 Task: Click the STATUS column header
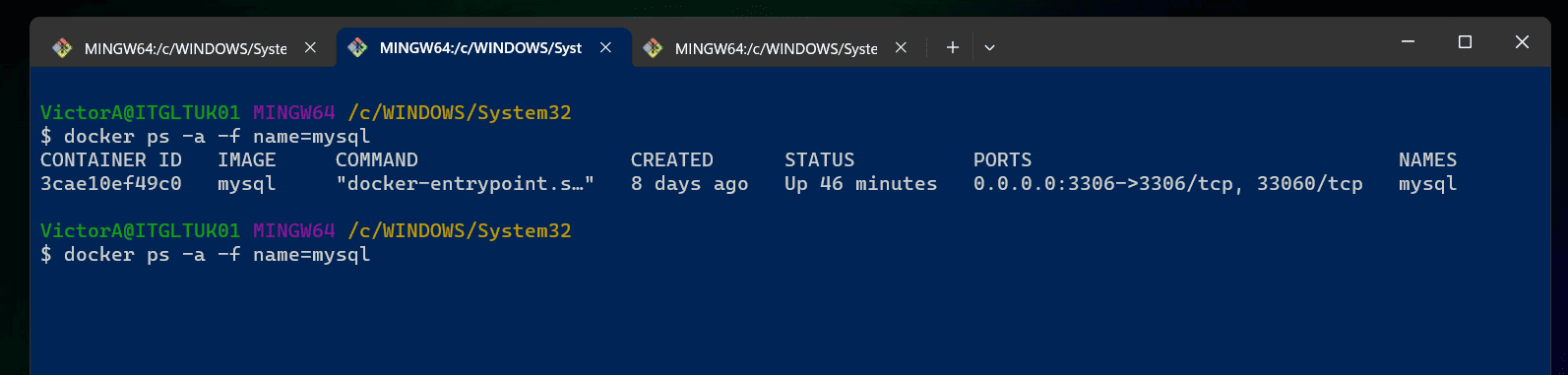pyautogui.click(x=820, y=160)
